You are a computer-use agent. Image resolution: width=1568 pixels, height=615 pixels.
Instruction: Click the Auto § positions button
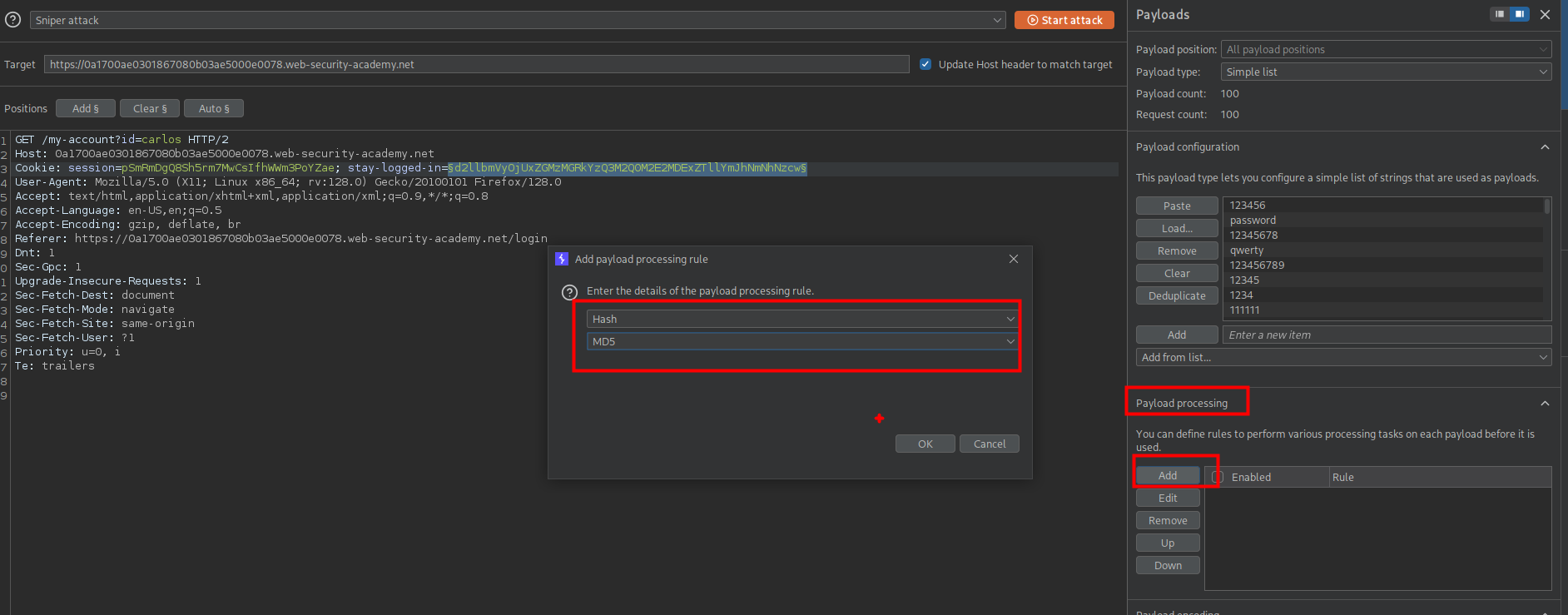214,108
